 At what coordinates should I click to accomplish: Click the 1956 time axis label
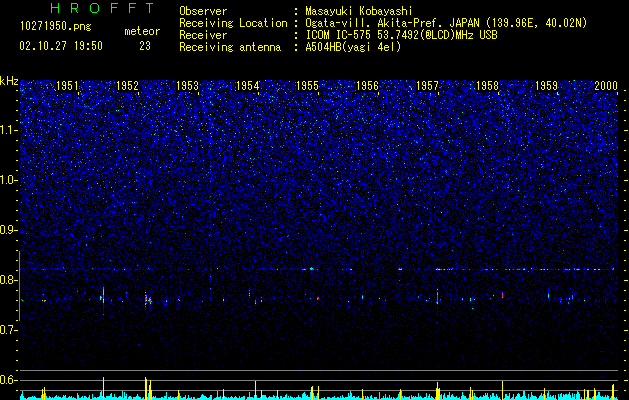click(x=367, y=86)
